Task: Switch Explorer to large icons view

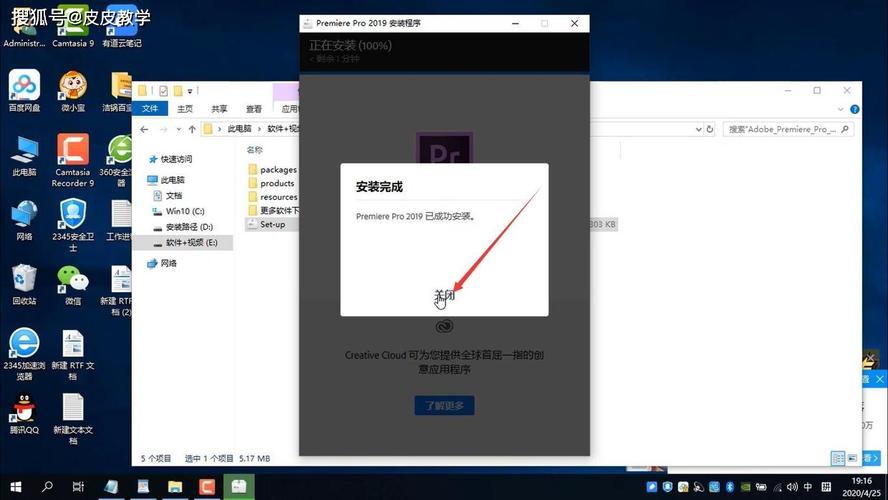Action: [852, 458]
